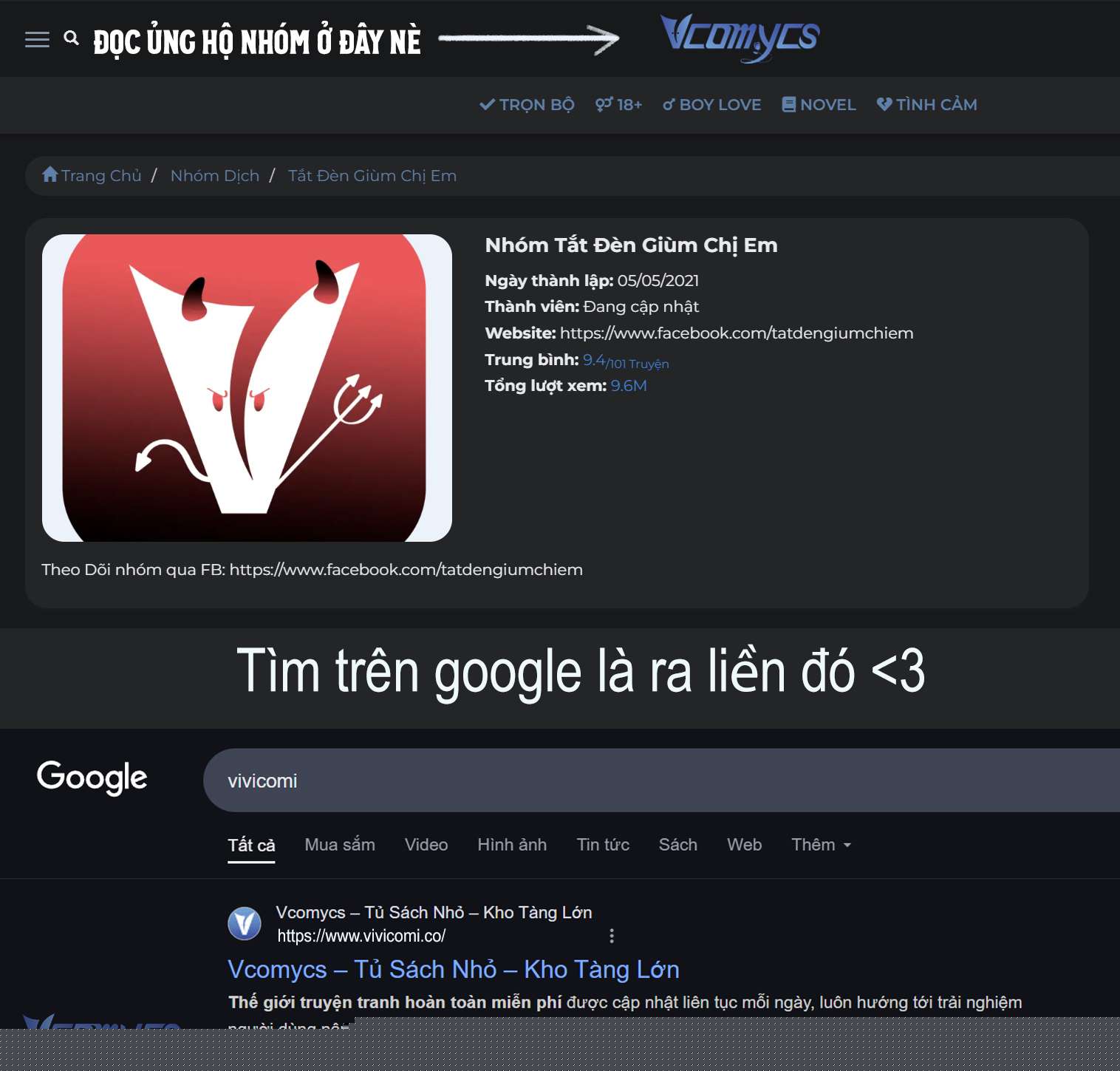Open three-dot options beside vivicomi result
The height and width of the screenshot is (1071, 1120).
[x=612, y=936]
